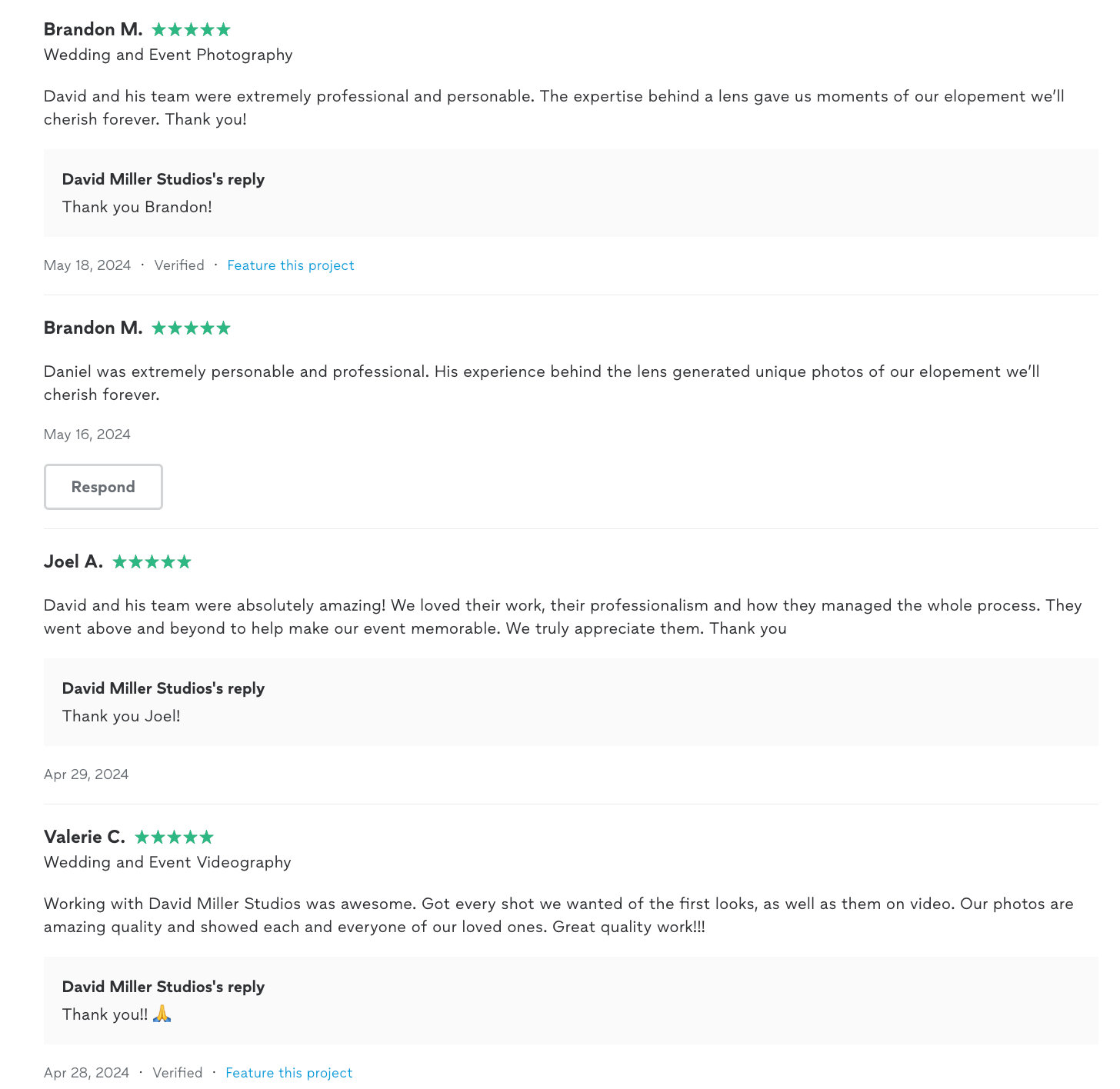Image resolution: width=1120 pixels, height=1089 pixels.
Task: Click the Verified label beside May 18, 2024
Action: (x=179, y=265)
